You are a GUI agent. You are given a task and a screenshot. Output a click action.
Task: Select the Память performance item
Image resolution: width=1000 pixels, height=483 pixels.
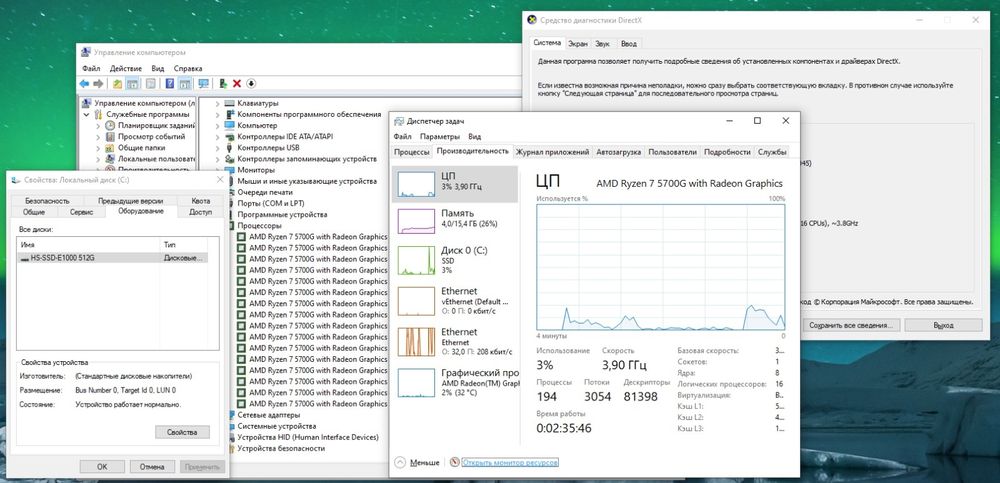pos(454,221)
